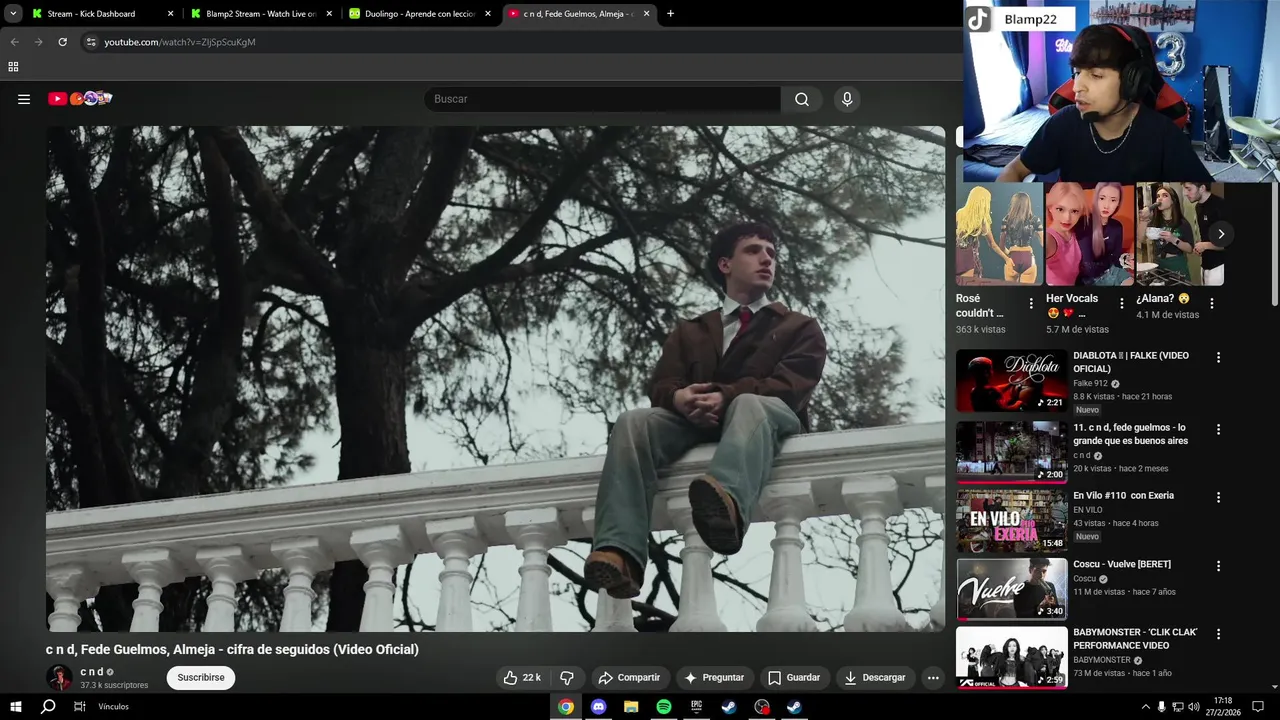Open the BABYMONSTER CLIK CLAK thumbnail

[x=1011, y=657]
